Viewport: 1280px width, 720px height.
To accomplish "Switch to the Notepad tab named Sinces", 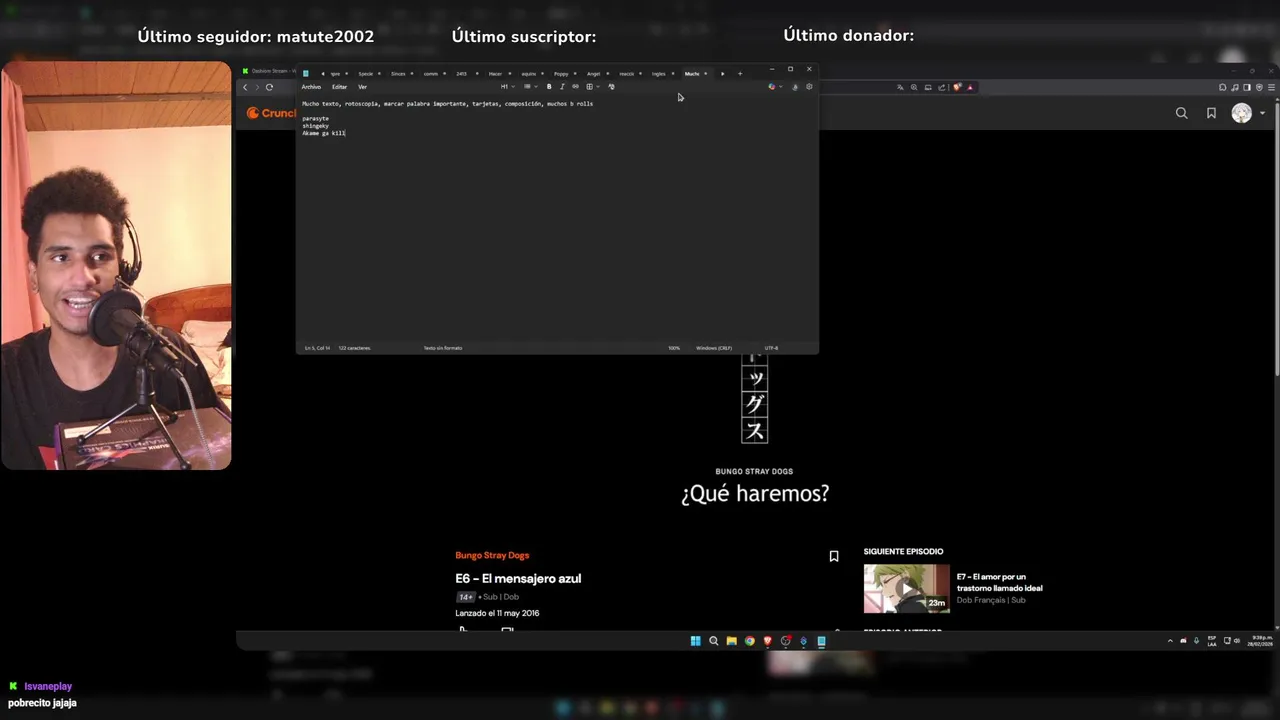I will pyautogui.click(x=398, y=73).
